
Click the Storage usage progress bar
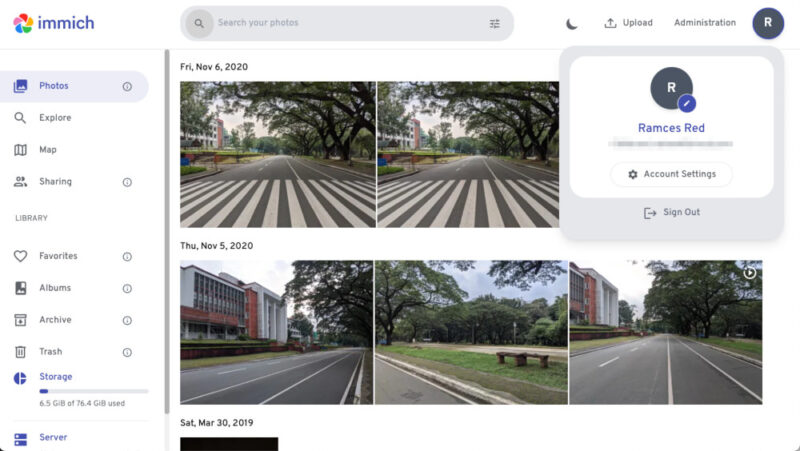pyautogui.click(x=94, y=391)
